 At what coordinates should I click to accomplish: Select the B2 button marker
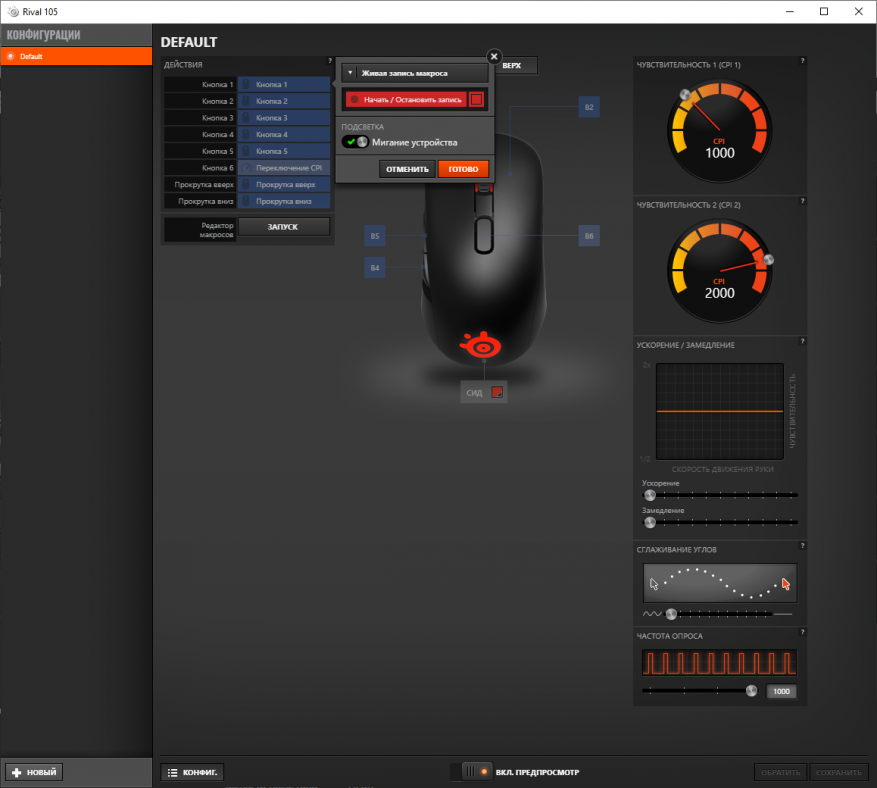click(589, 107)
